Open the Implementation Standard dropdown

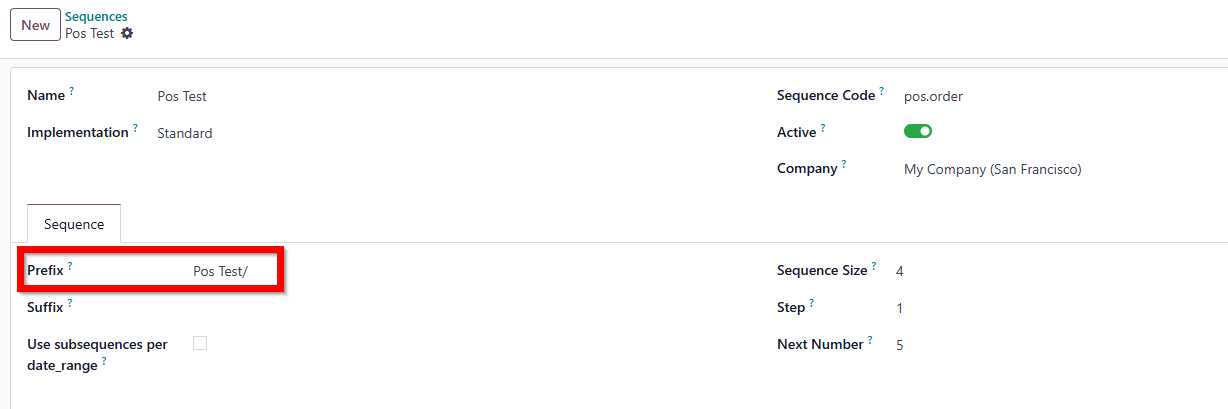tap(184, 133)
